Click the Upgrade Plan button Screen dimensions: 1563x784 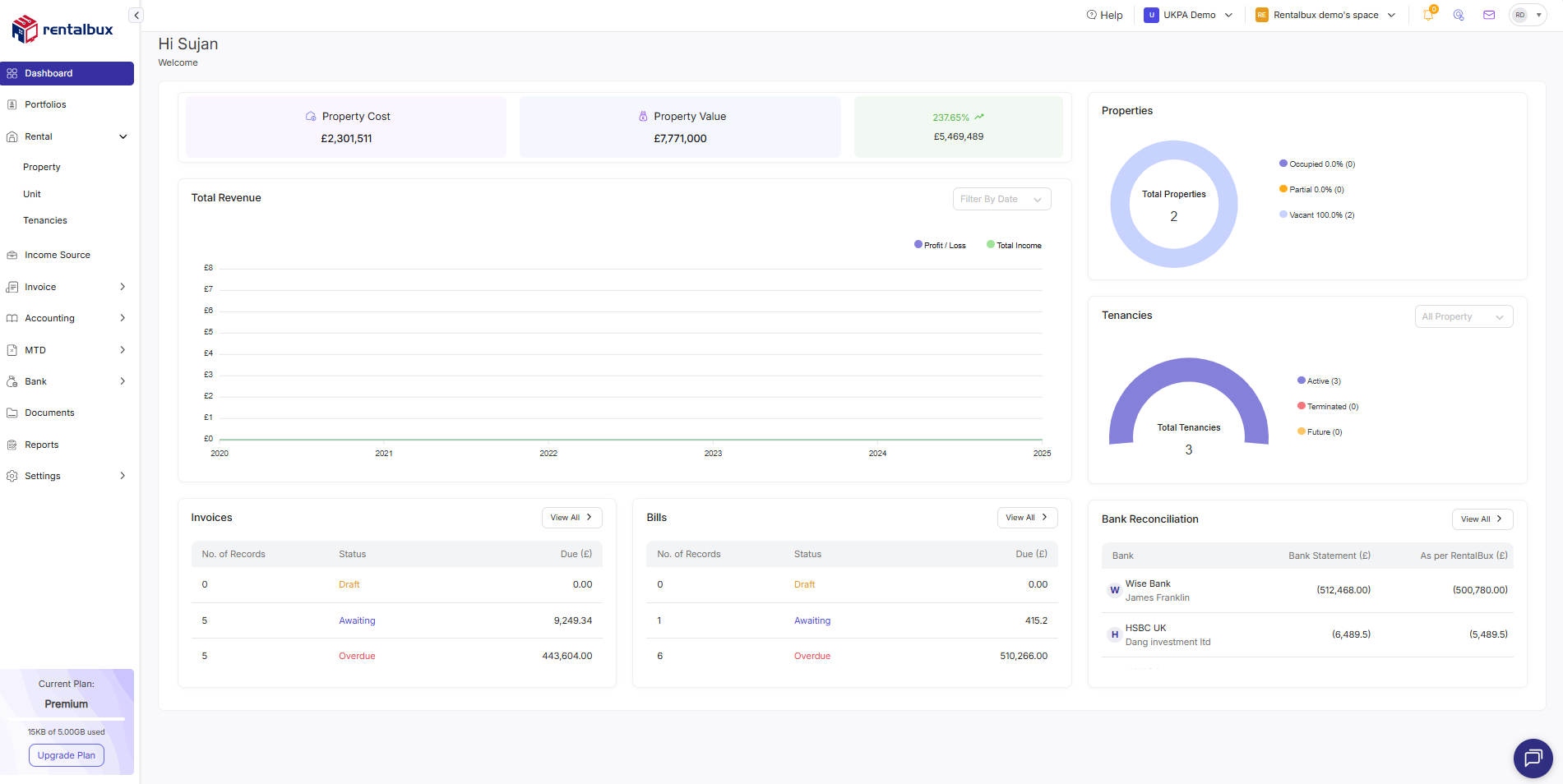(67, 755)
